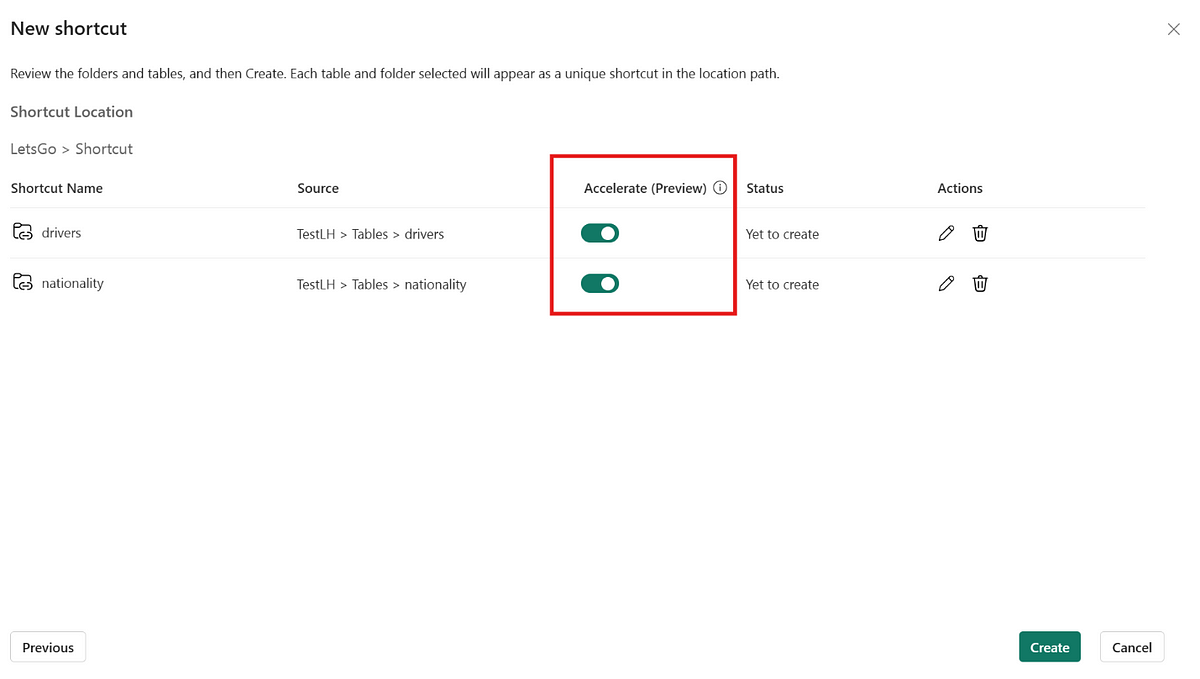Delete the drivers shortcut using the trash icon
This screenshot has height=679, width=1200.
click(x=980, y=233)
